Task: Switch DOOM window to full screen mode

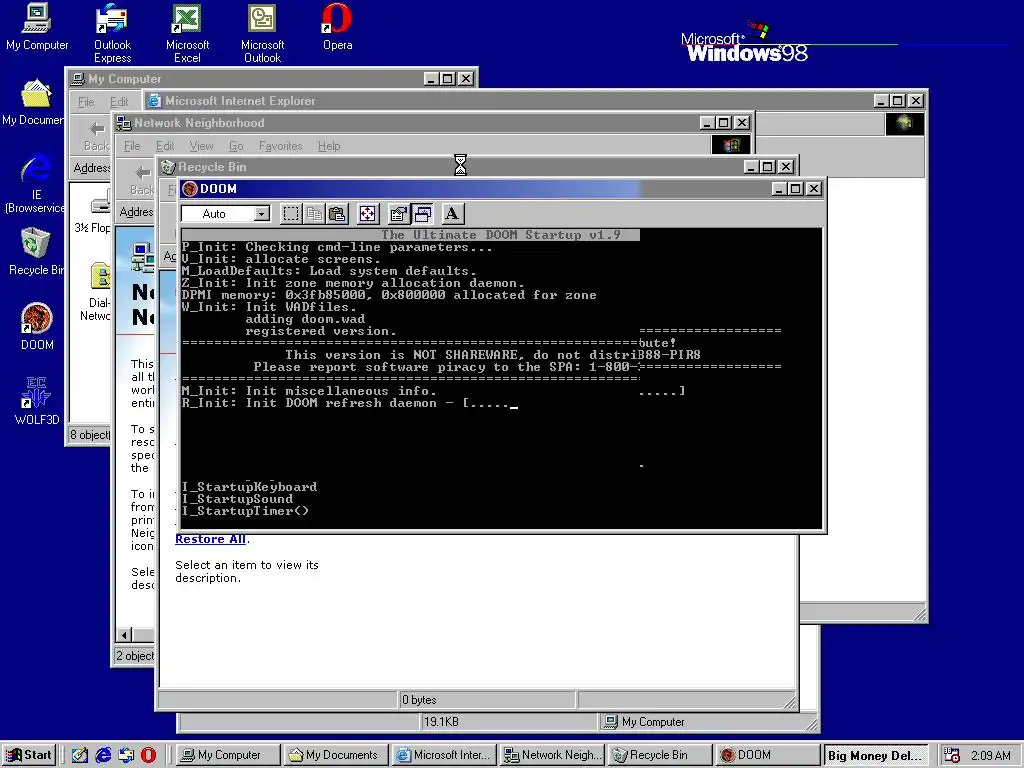Action: (368, 214)
